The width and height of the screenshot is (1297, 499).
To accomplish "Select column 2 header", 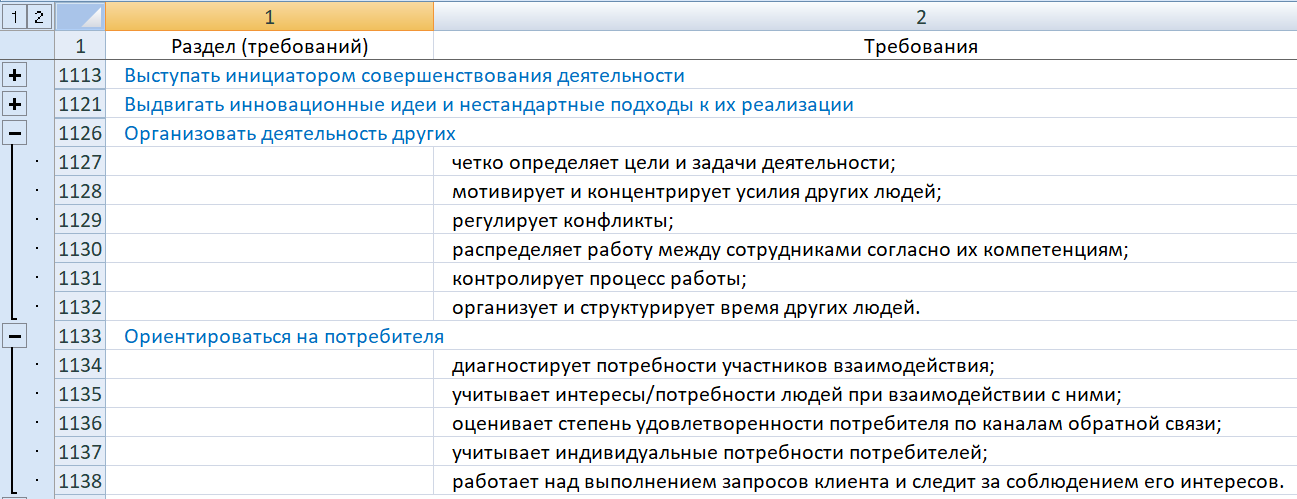I will coord(865,17).
